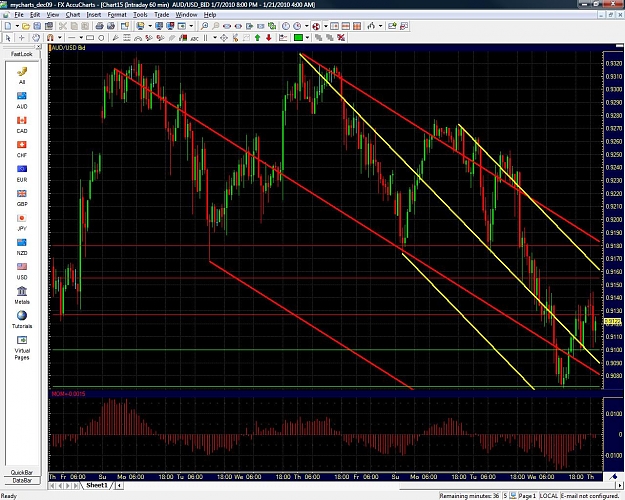Screen dimensions: 625x500
Task: Click the MOM indicator label
Action: coord(68,394)
